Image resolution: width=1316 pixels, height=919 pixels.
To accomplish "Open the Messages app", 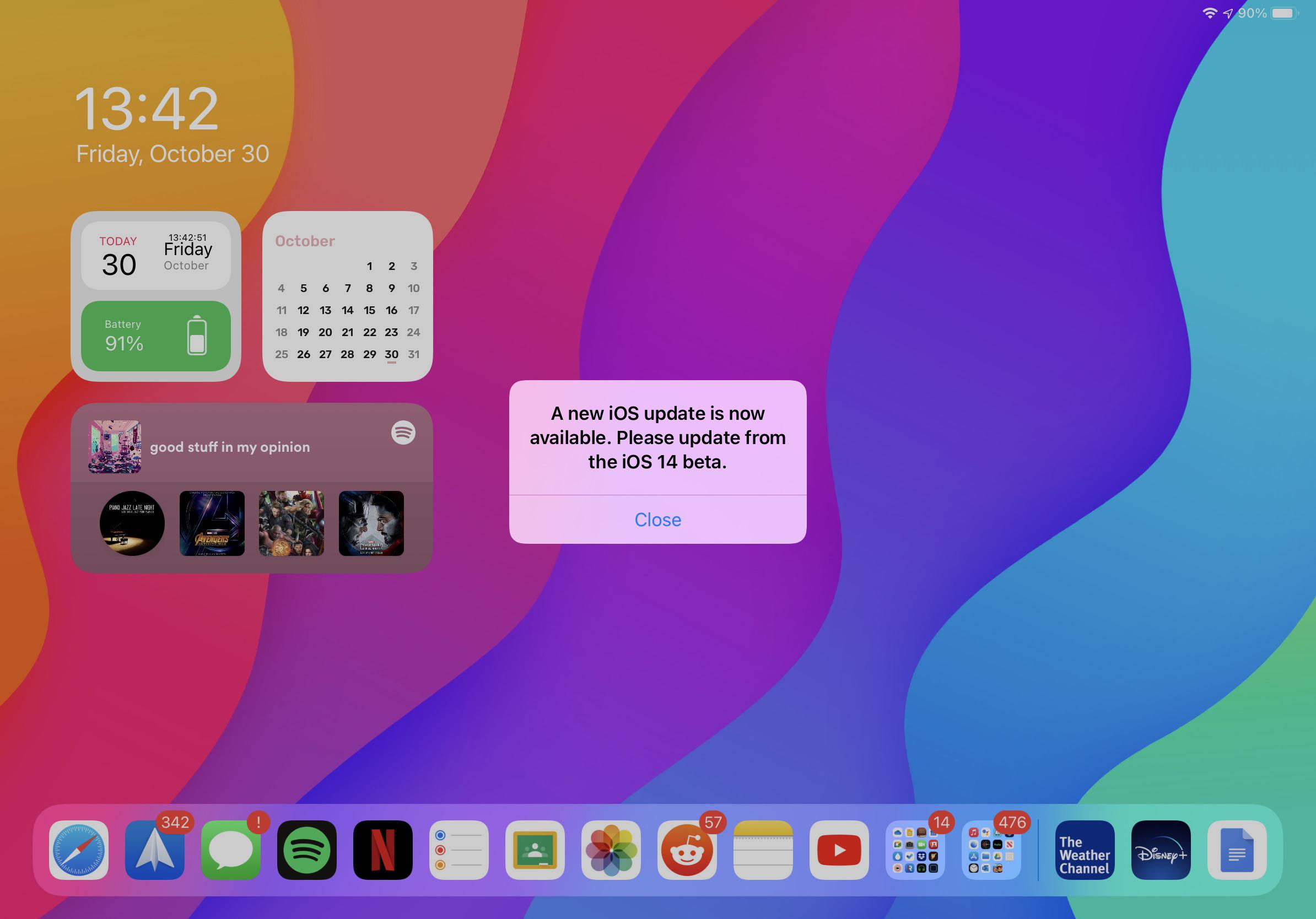I will pyautogui.click(x=230, y=850).
